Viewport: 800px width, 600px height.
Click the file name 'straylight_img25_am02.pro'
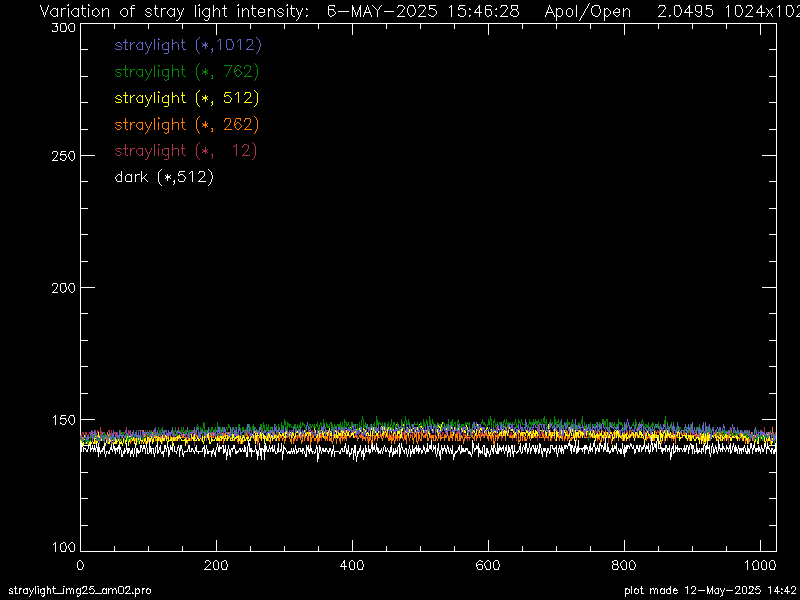pos(80,591)
